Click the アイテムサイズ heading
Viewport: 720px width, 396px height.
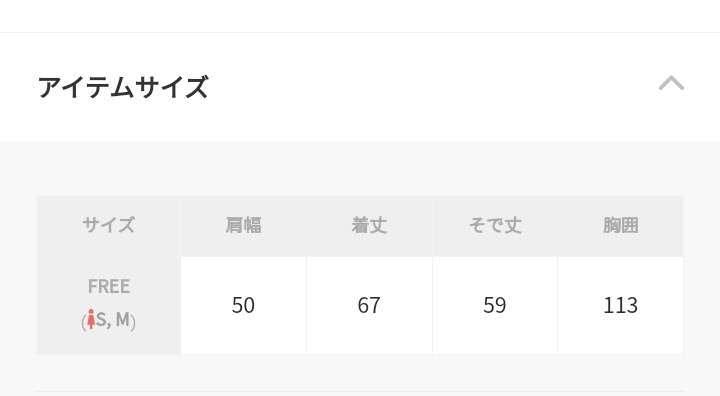(123, 87)
